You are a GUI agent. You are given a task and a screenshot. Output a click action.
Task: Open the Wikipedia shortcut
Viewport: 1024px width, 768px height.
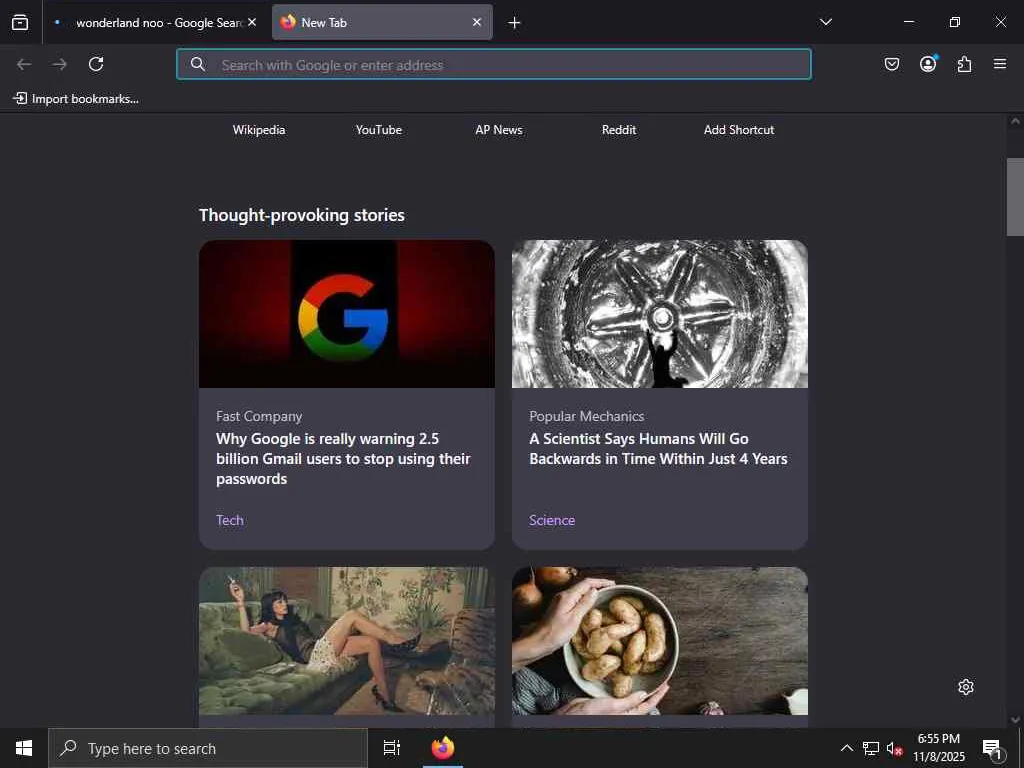(259, 130)
